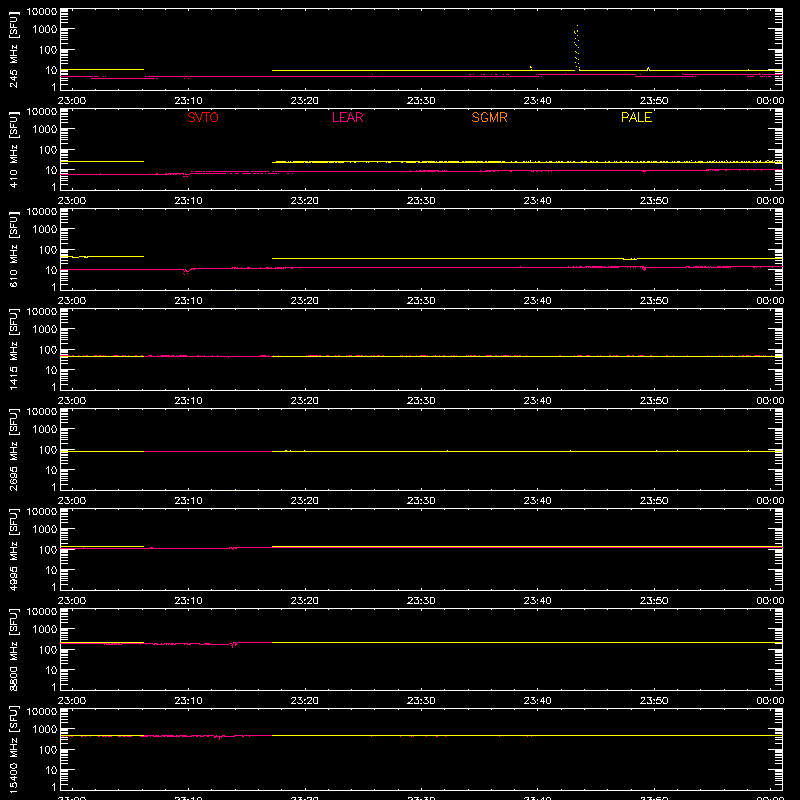Select the 245 MHz [SFU] axis label

14,49
